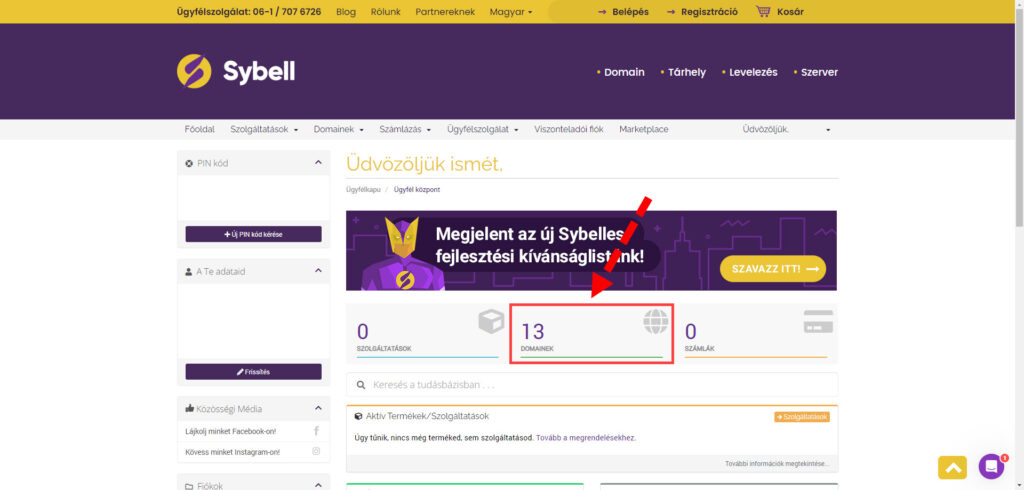Click the SZAVAZZ ITT! banner button

tap(773, 269)
